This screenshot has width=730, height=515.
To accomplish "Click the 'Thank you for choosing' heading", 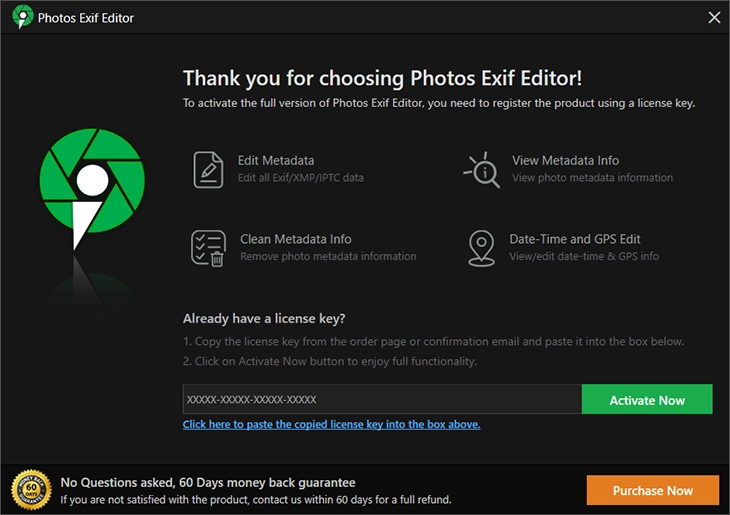I will pos(382,78).
